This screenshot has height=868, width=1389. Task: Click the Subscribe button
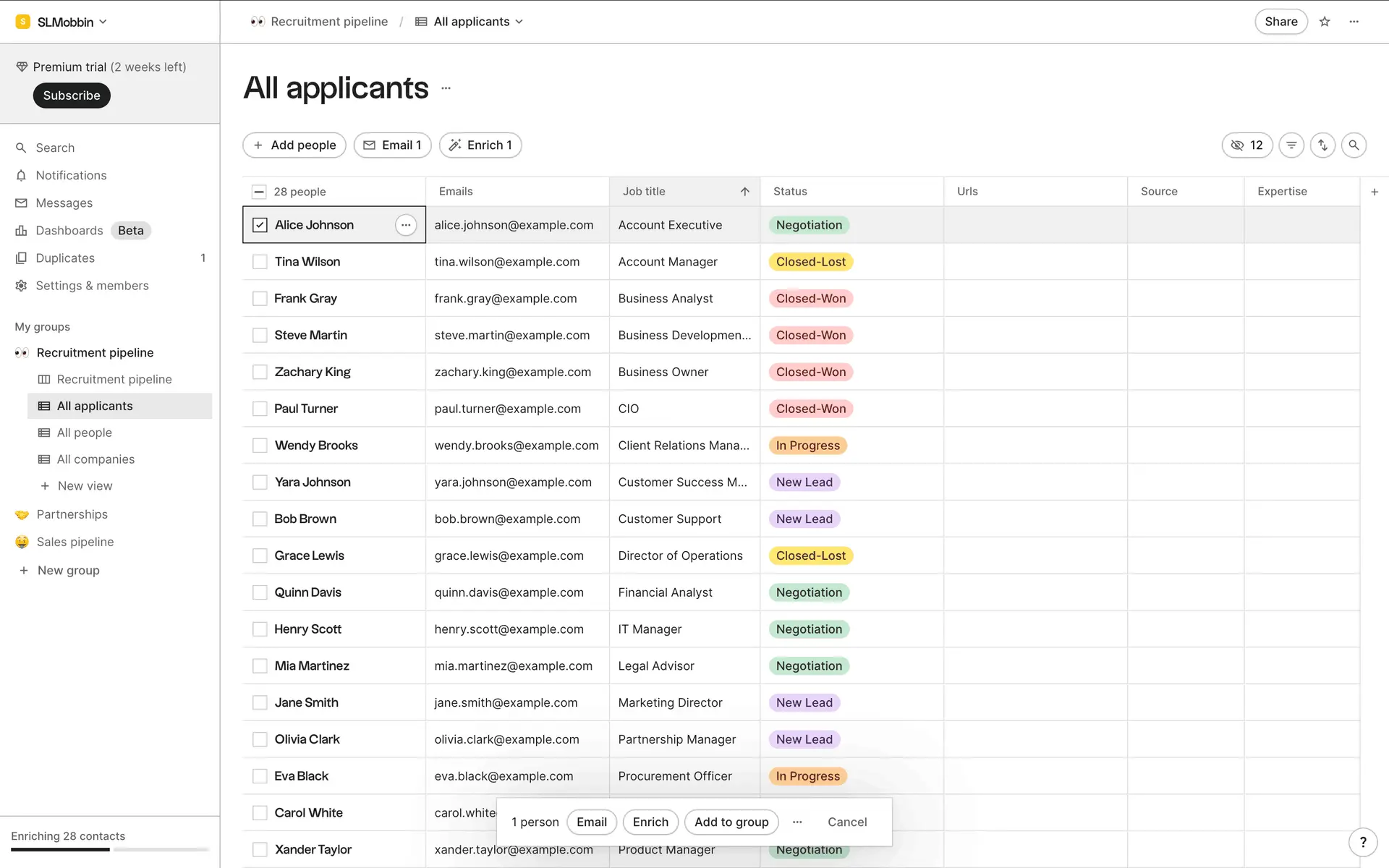tap(71, 95)
